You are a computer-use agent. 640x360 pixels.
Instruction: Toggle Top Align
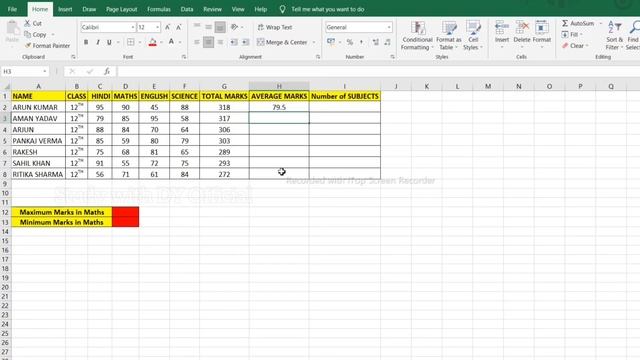(x=197, y=27)
